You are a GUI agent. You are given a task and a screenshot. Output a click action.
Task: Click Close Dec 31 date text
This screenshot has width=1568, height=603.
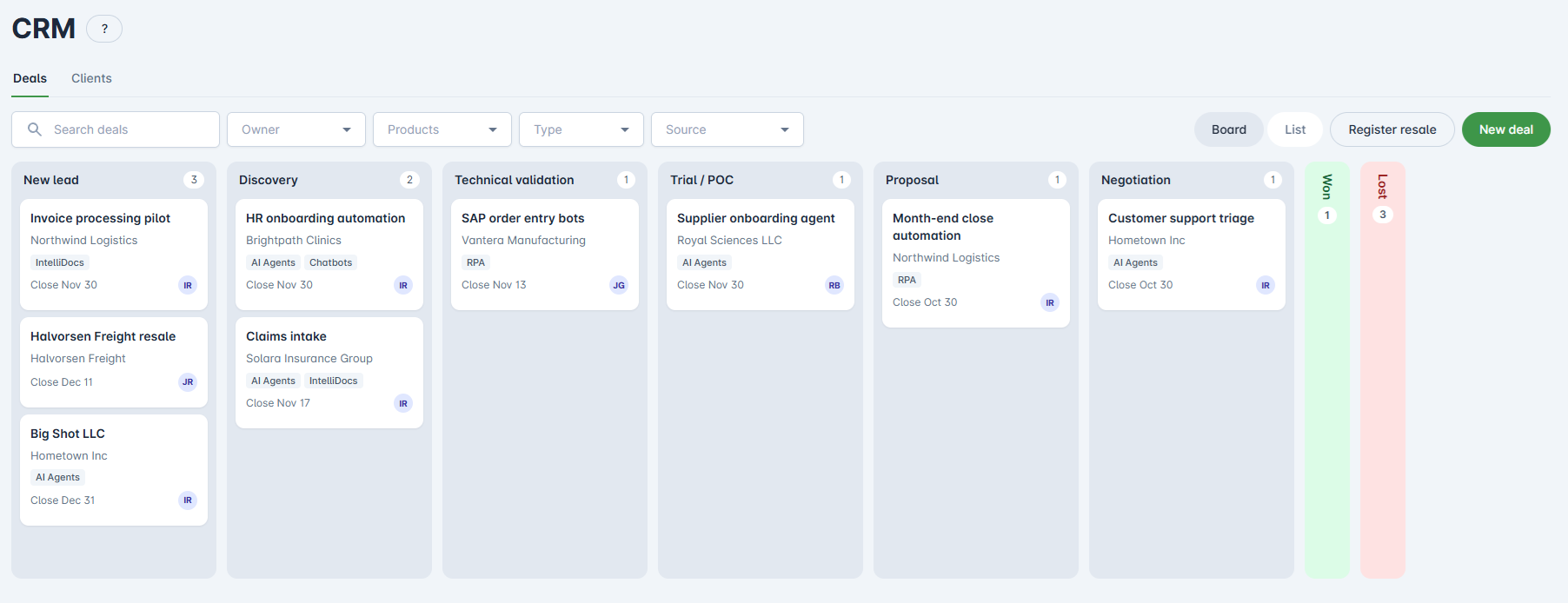[63, 500]
